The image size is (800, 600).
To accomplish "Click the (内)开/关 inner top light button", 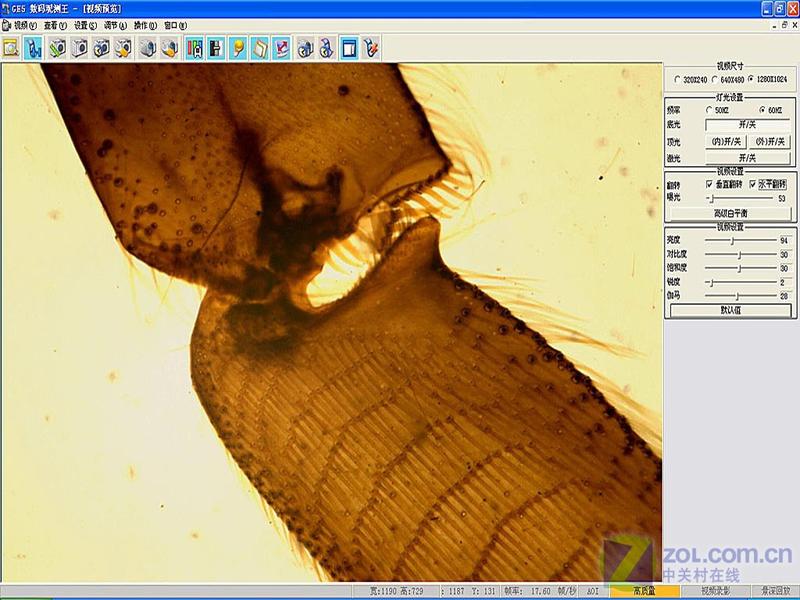I will (726, 142).
